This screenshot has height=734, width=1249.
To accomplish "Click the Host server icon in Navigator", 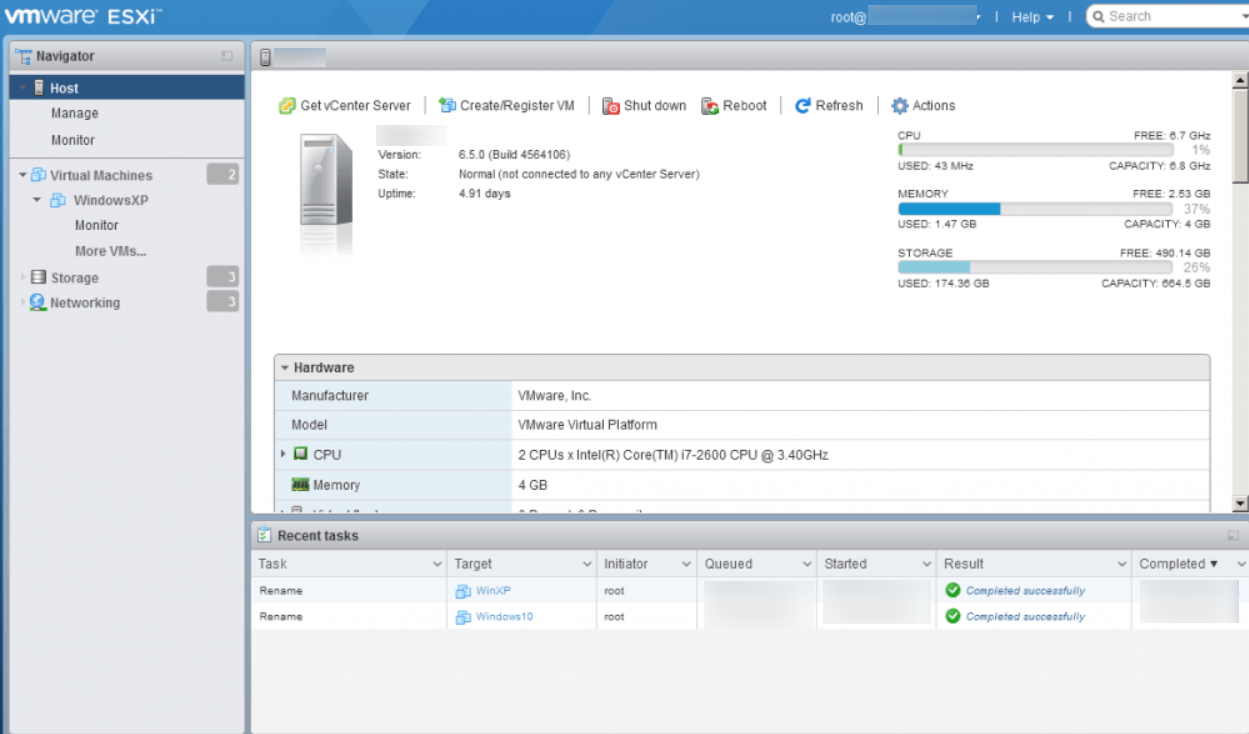I will tap(39, 88).
